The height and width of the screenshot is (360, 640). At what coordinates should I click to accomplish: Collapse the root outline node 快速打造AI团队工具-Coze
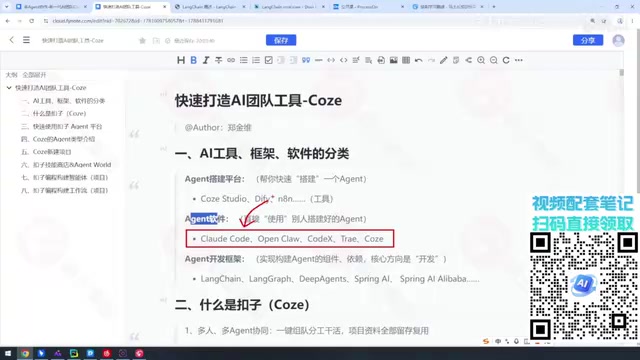tap(9, 88)
